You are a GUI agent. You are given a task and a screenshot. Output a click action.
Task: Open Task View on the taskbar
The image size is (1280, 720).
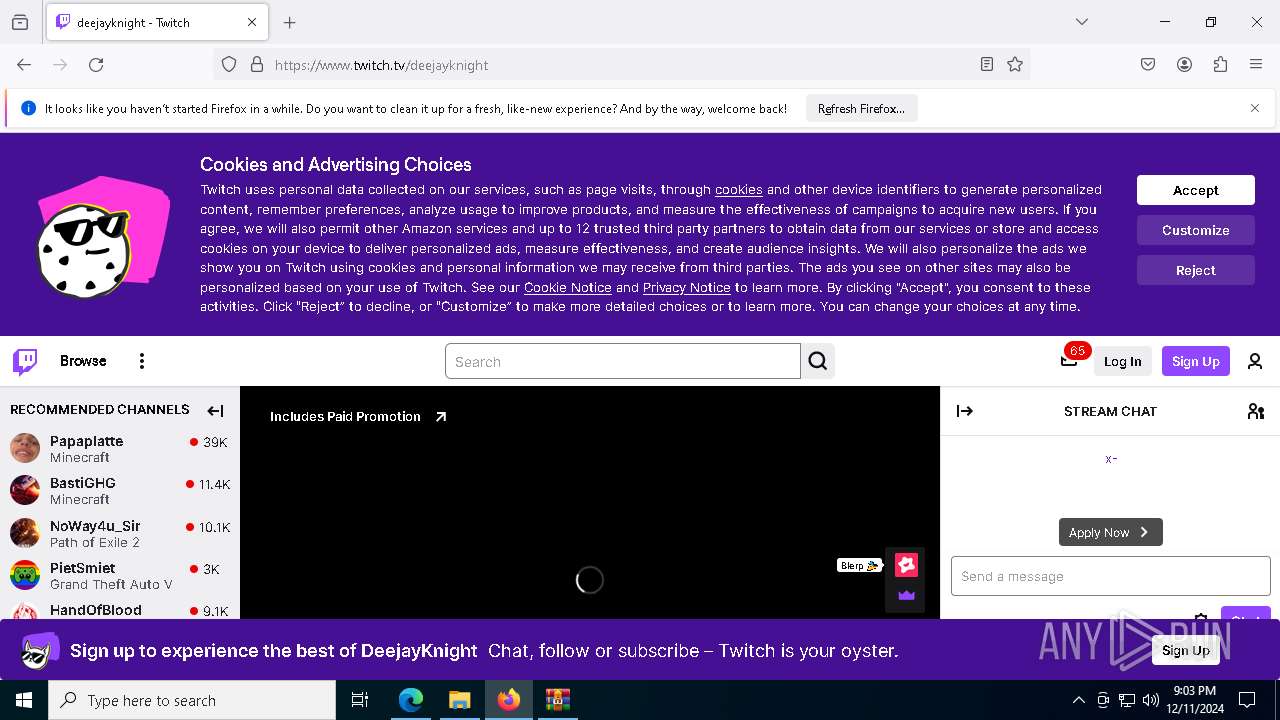[360, 700]
